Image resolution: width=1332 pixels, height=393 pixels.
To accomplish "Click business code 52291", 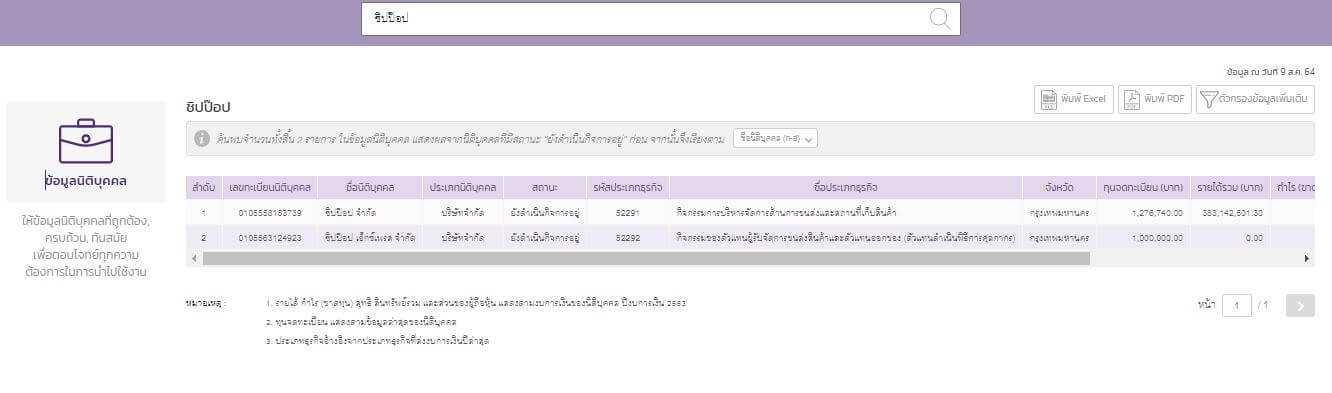I will click(x=628, y=213).
